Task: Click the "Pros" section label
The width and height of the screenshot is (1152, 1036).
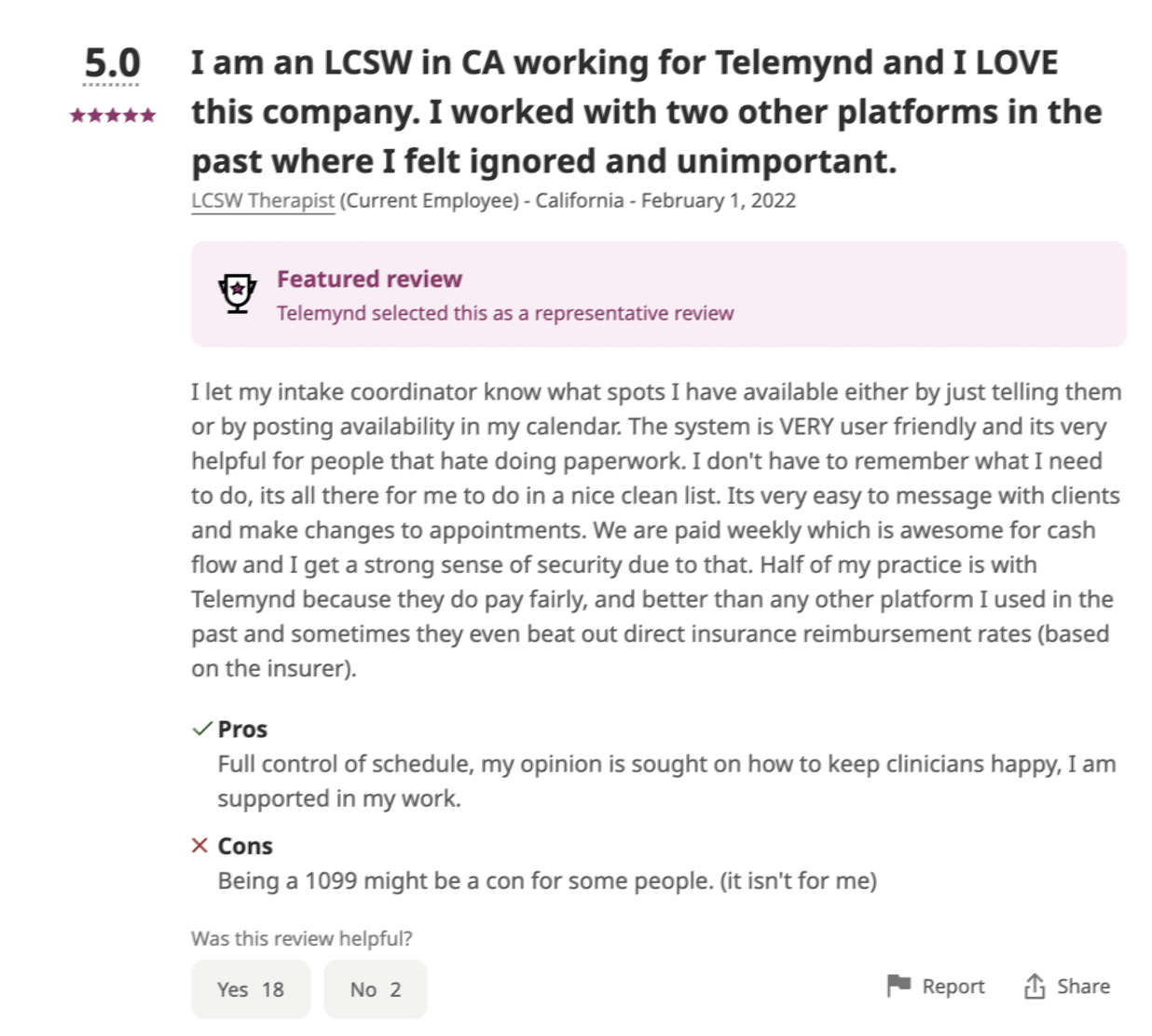Action: (x=242, y=729)
